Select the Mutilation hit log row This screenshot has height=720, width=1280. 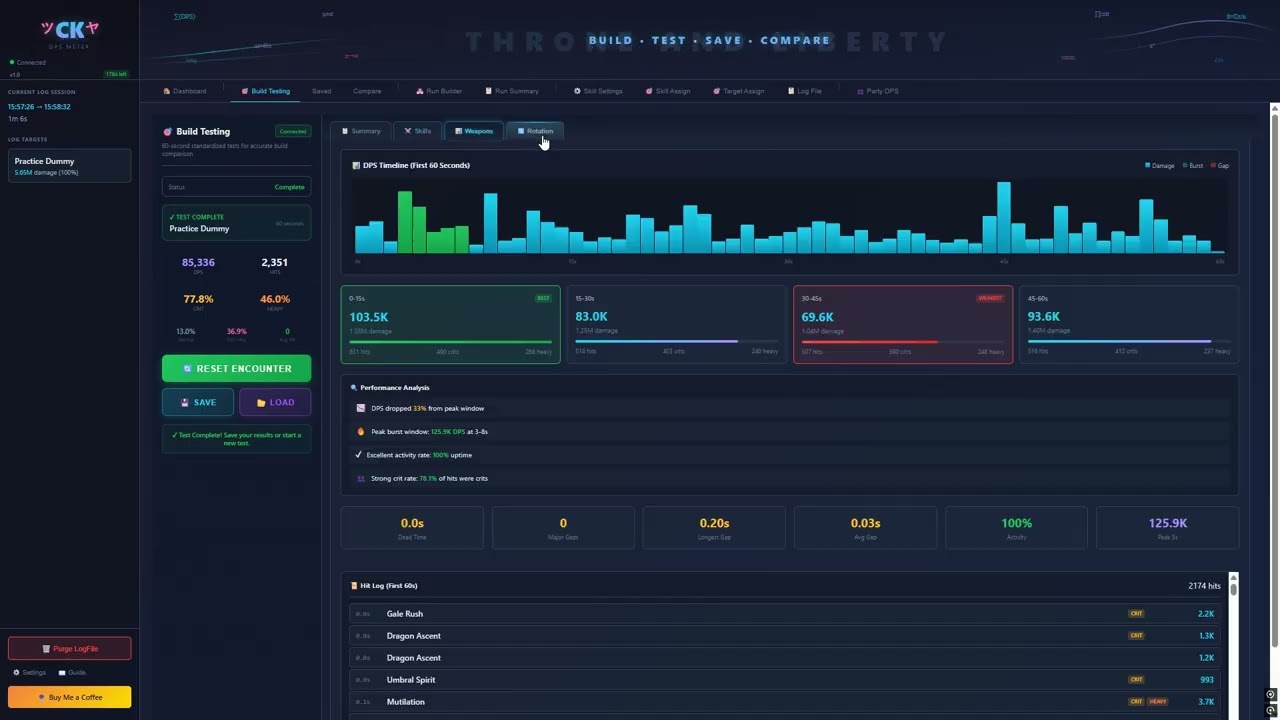784,702
